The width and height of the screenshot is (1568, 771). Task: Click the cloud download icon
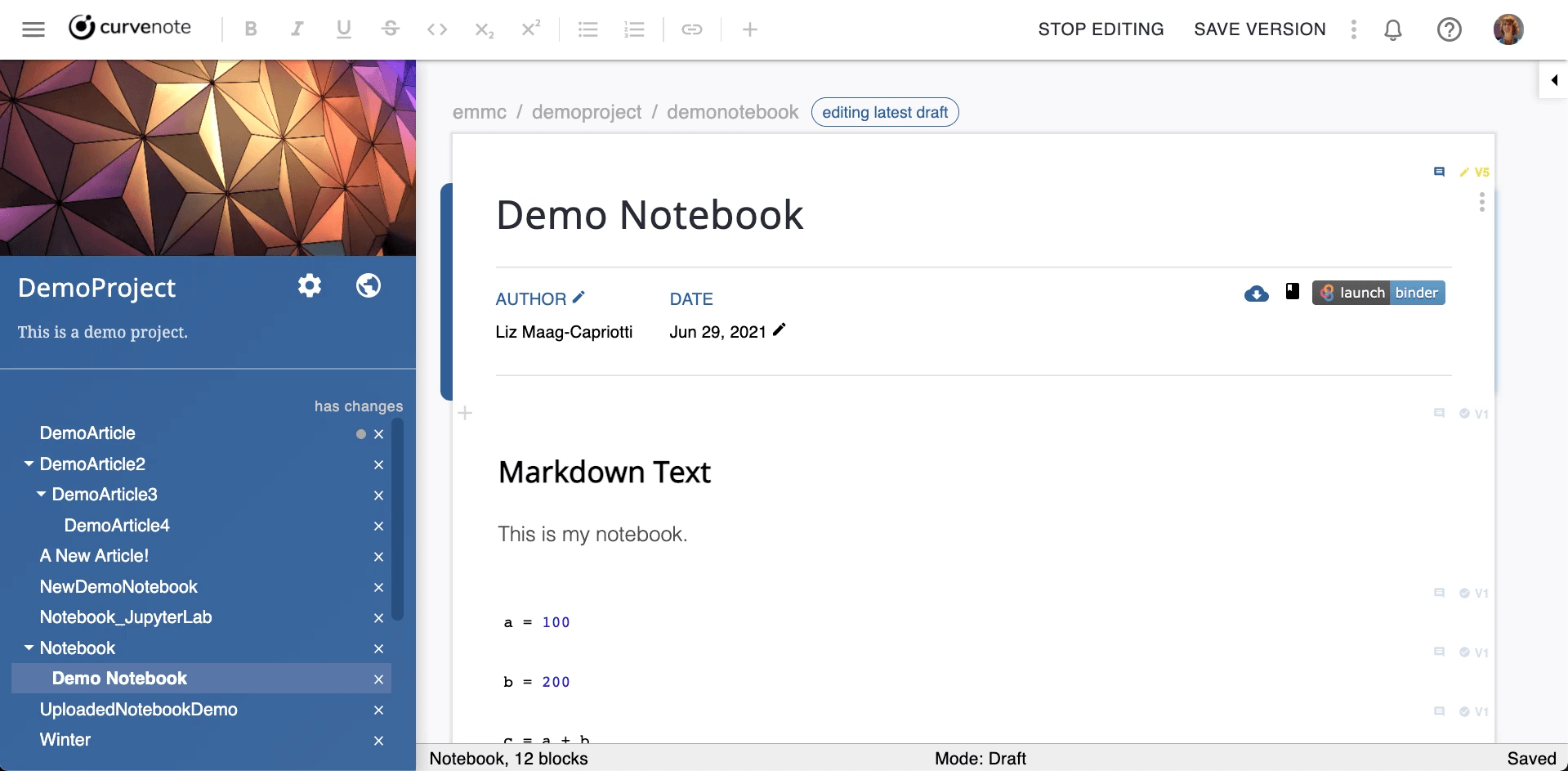click(1256, 294)
